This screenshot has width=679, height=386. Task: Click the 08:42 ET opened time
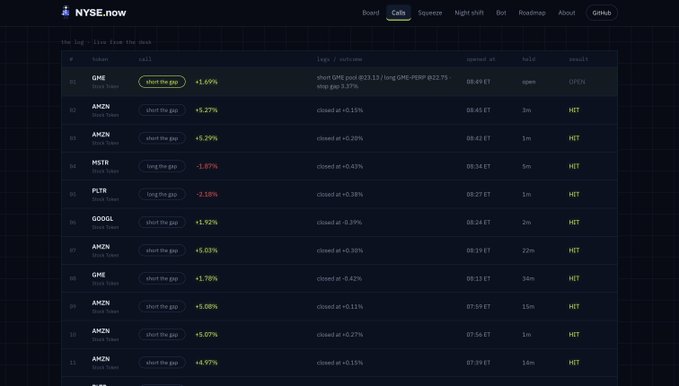point(479,138)
